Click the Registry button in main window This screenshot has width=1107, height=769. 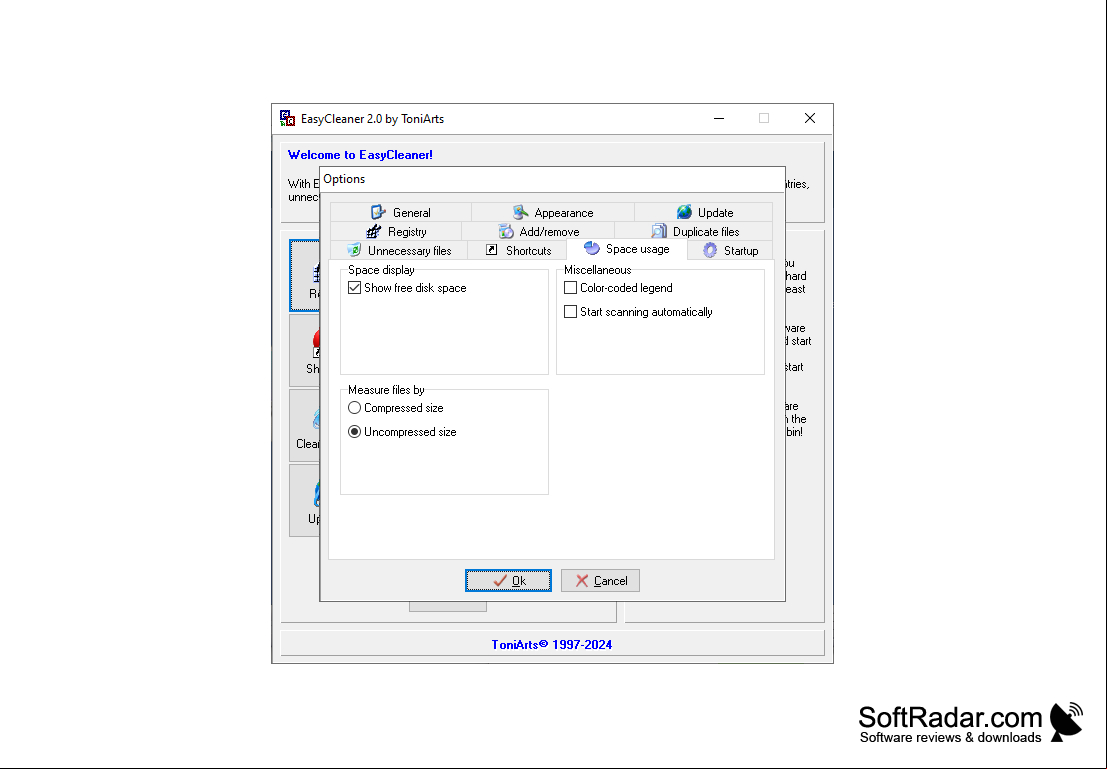click(x=305, y=275)
